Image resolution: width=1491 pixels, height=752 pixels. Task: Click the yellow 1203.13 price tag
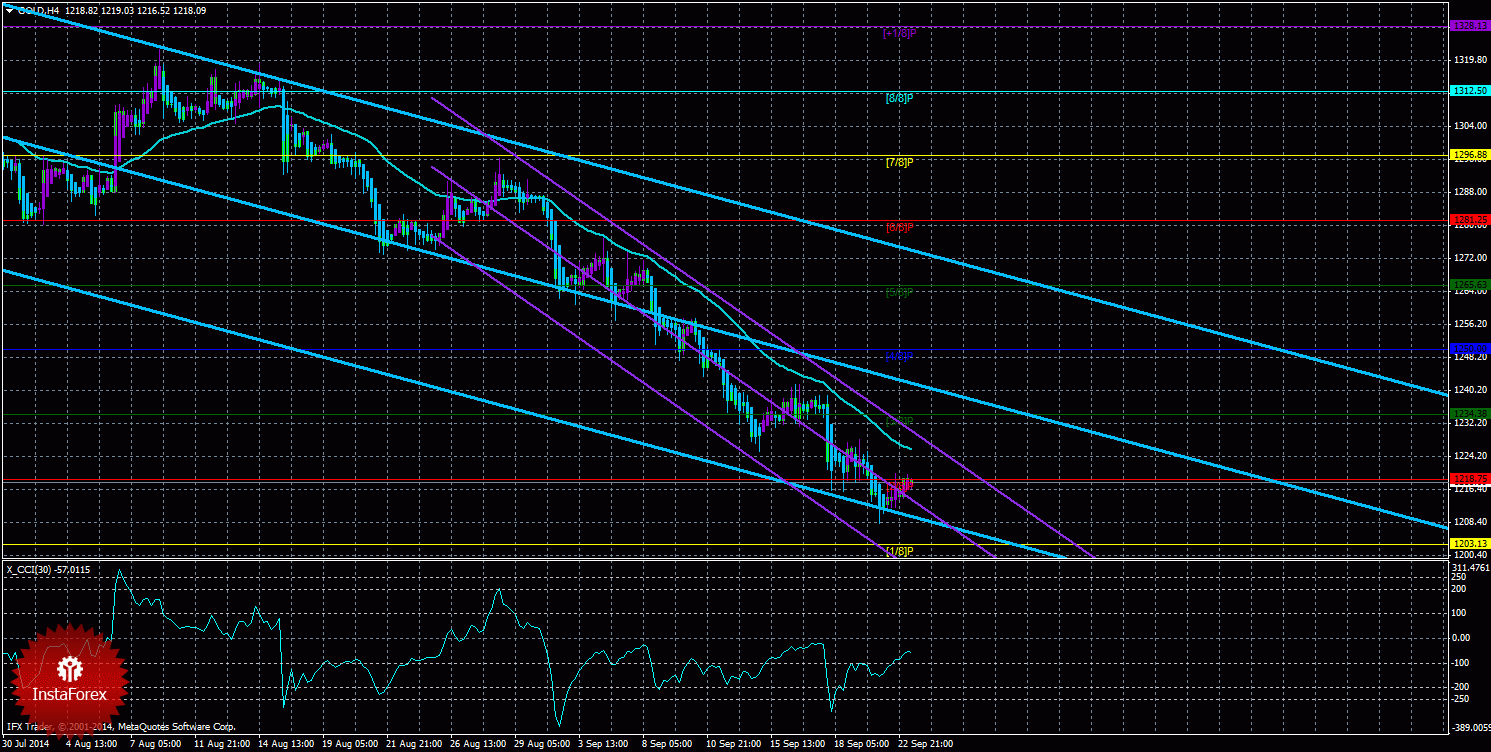pyautogui.click(x=1469, y=544)
